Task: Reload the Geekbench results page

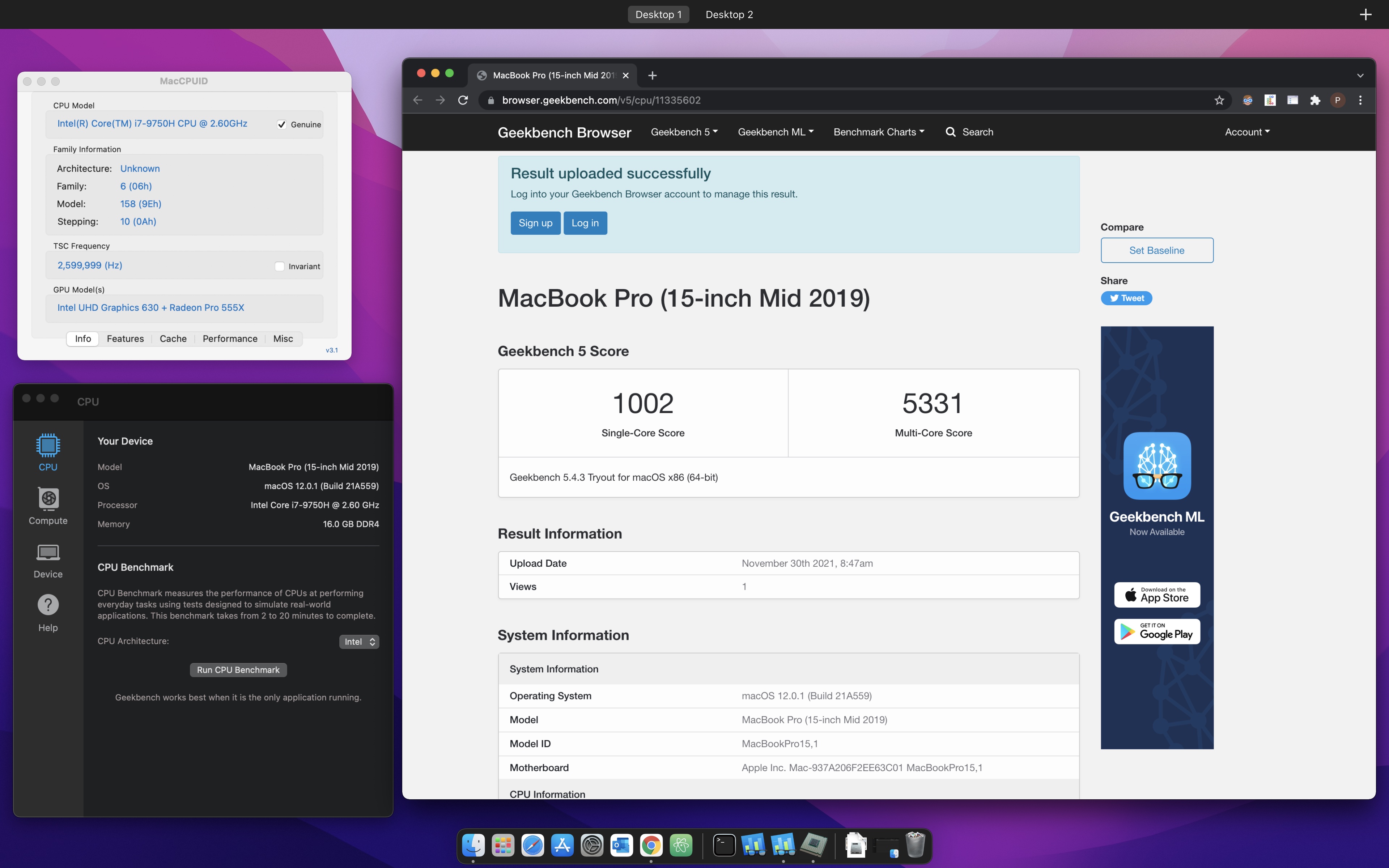Action: pyautogui.click(x=463, y=100)
